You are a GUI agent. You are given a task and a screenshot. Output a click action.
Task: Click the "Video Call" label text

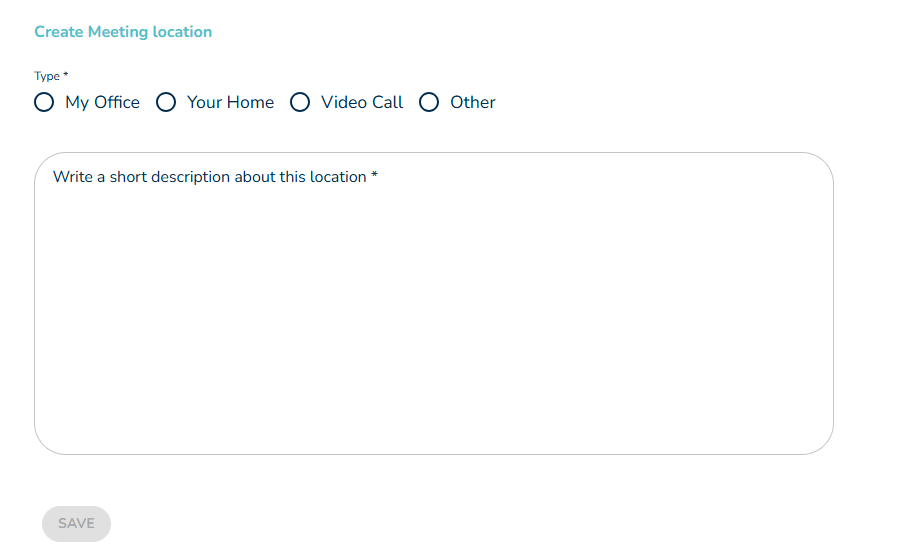point(362,102)
